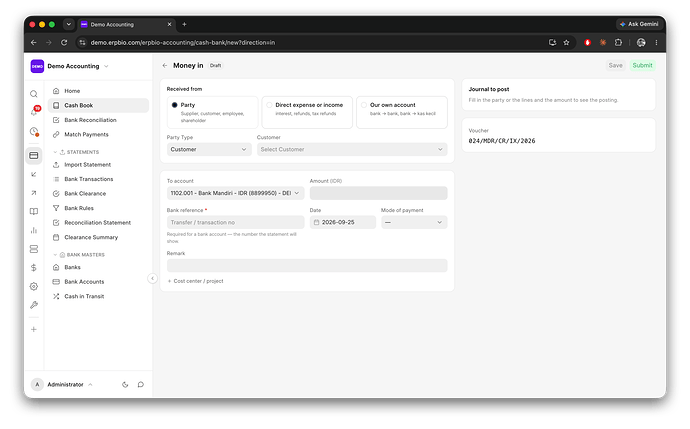Open Reconciliation Statement page
The width and height of the screenshot is (690, 429).
(98, 223)
